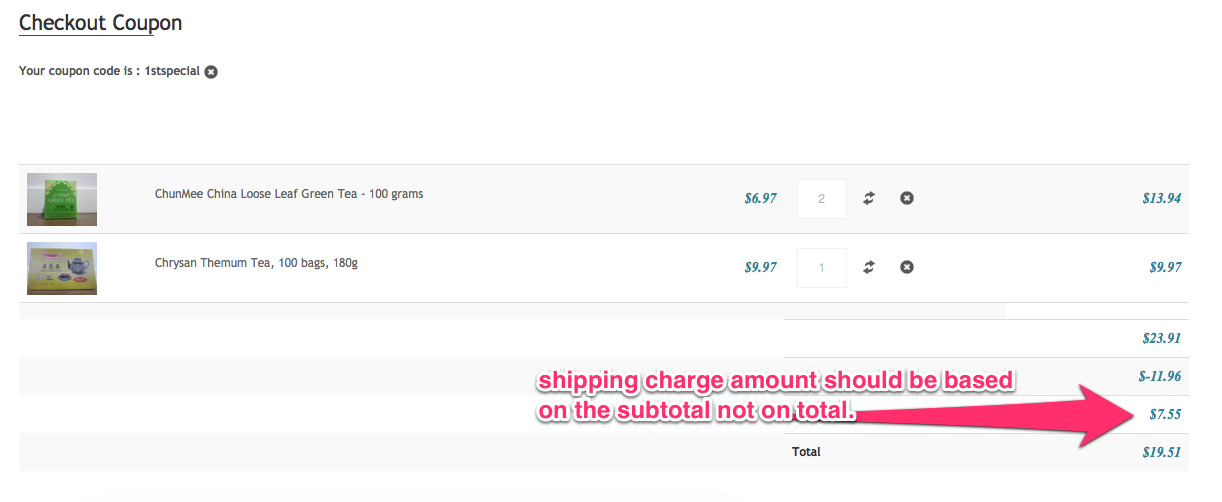Image resolution: width=1222 pixels, height=502 pixels.
Task: Click the Chrysan Themum Tea thumbnail
Action: [62, 268]
